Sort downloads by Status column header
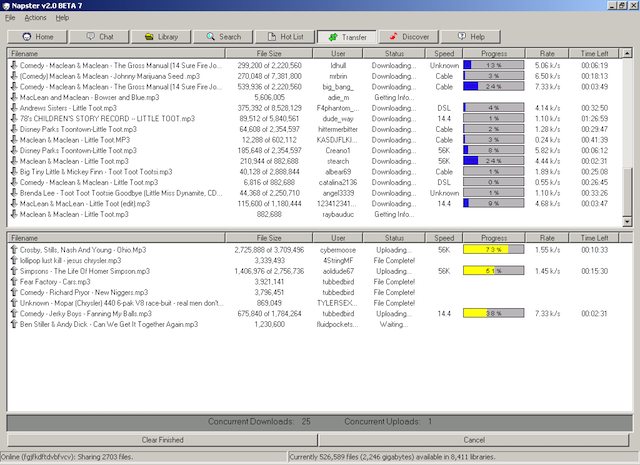This screenshot has height=465, width=640. coord(394,53)
